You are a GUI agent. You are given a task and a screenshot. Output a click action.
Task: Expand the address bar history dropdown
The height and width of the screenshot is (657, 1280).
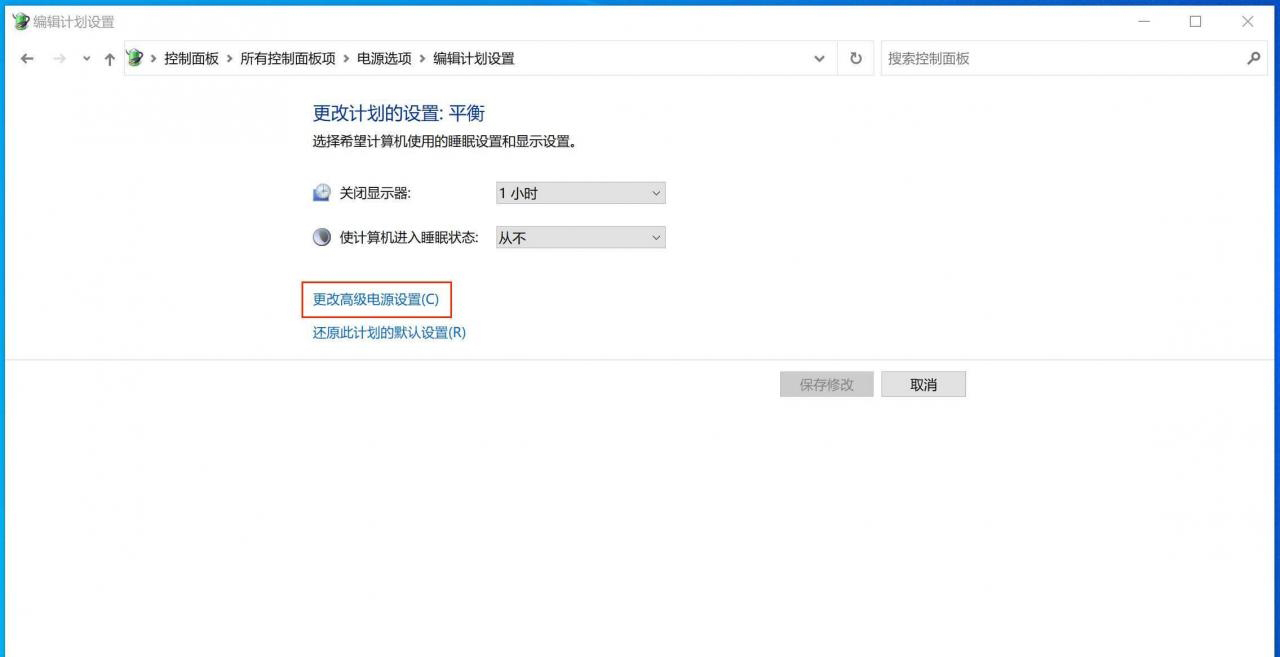[820, 59]
